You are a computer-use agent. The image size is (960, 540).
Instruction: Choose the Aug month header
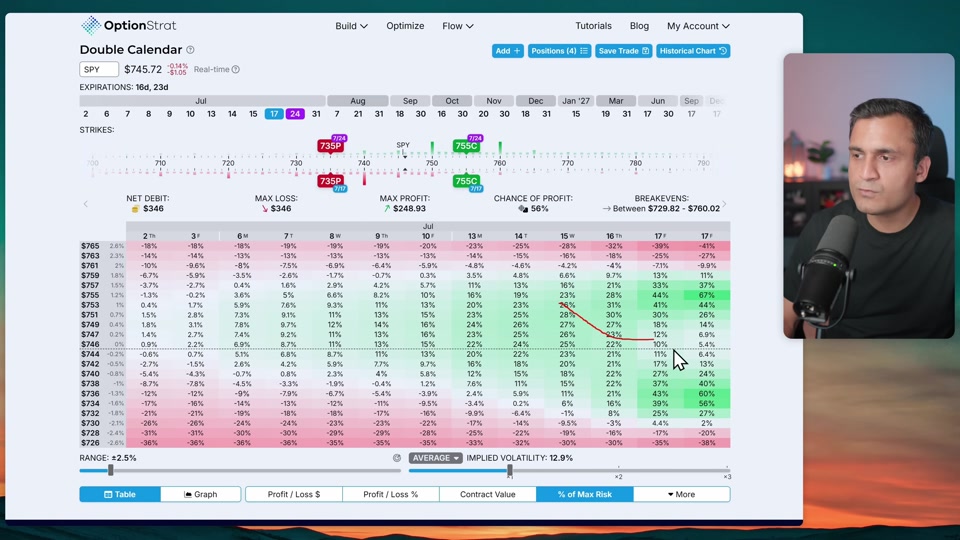pyautogui.click(x=358, y=100)
